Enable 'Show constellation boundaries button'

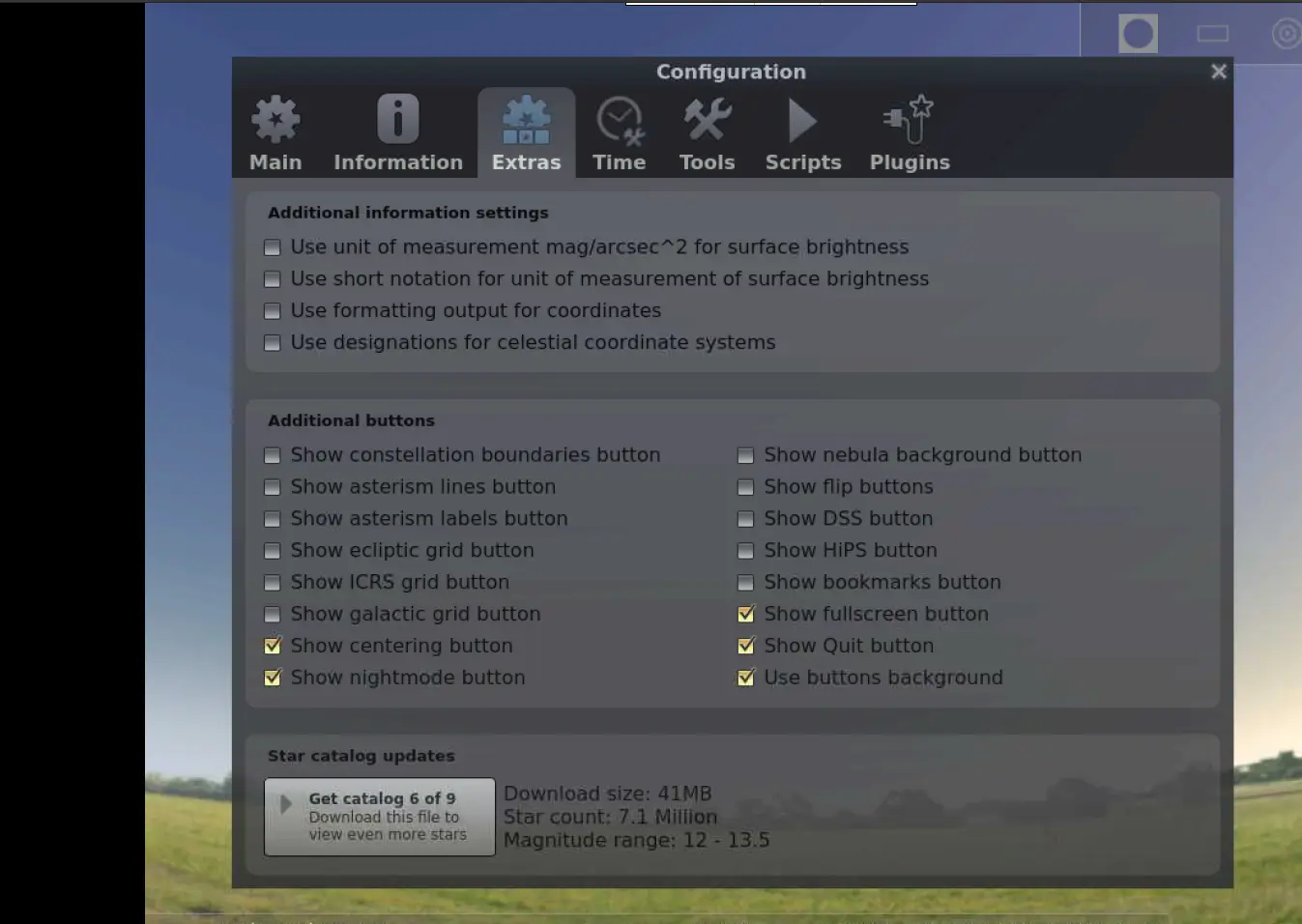coord(273,455)
